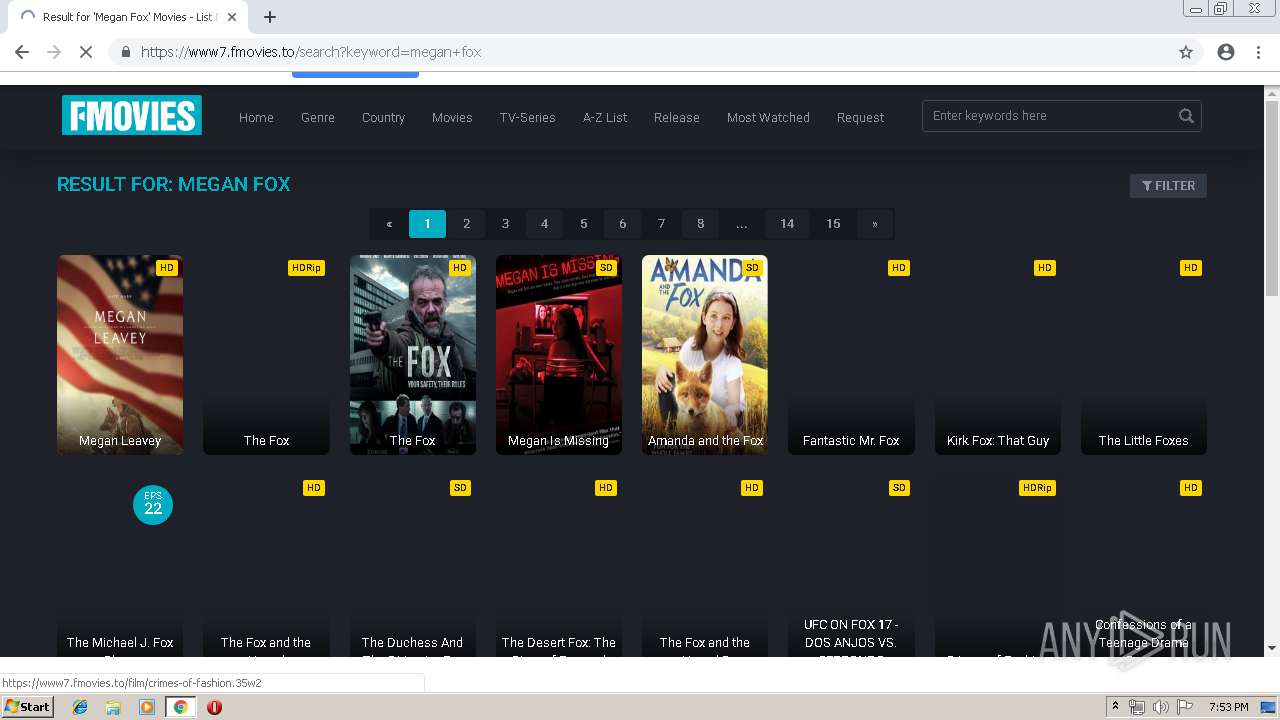
Task: Go to previous results page arrow
Action: (389, 224)
